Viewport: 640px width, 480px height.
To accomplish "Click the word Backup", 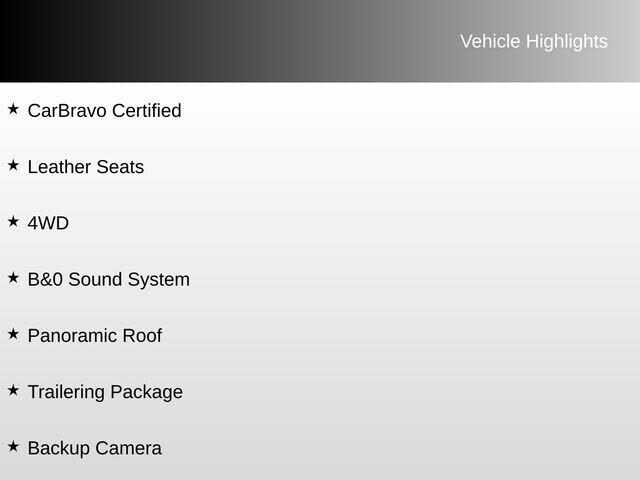I will (58, 449).
